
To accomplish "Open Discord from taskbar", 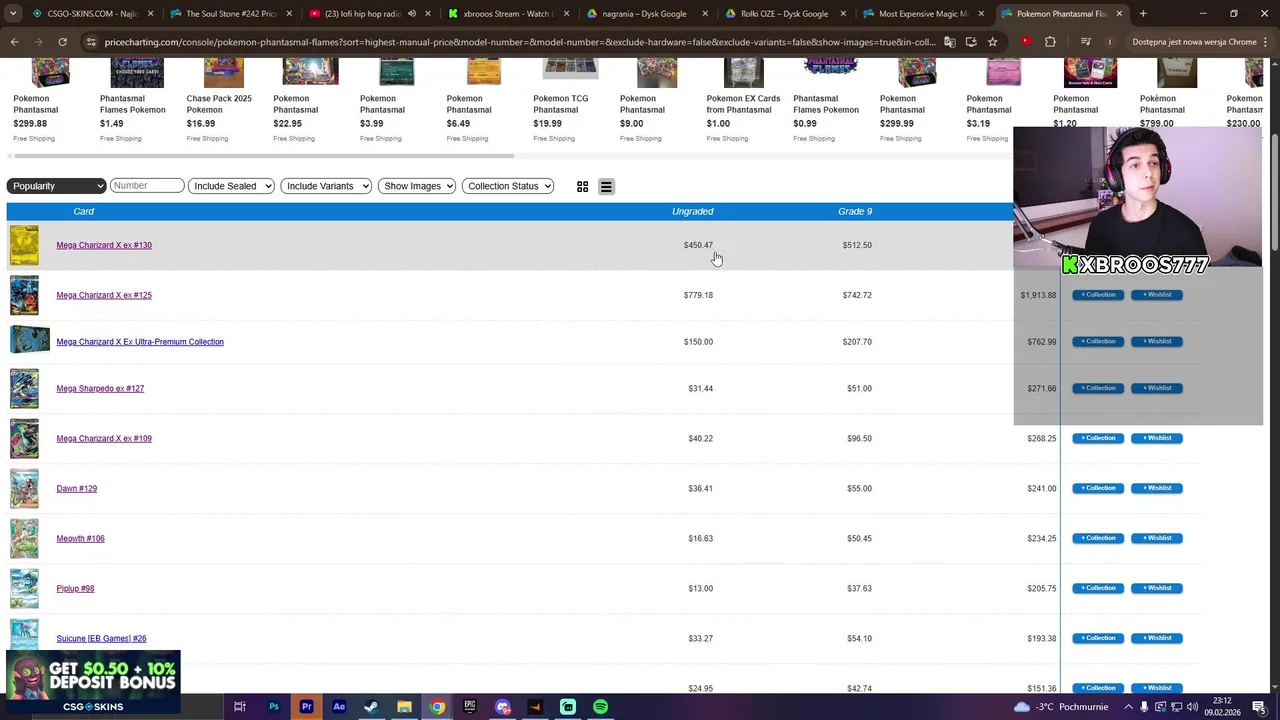I will click(x=503, y=707).
